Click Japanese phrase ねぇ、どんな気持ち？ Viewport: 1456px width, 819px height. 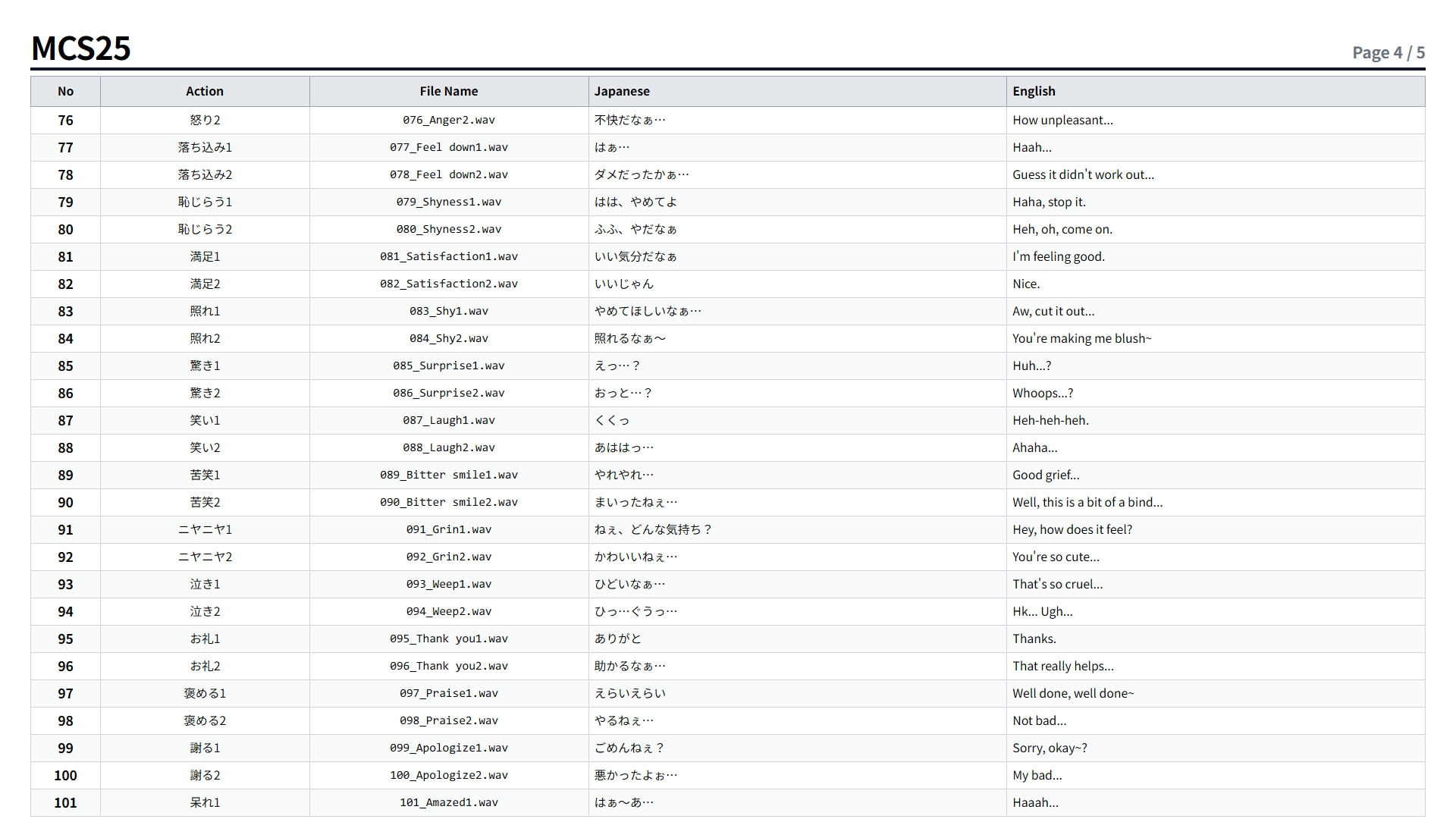coord(654,529)
